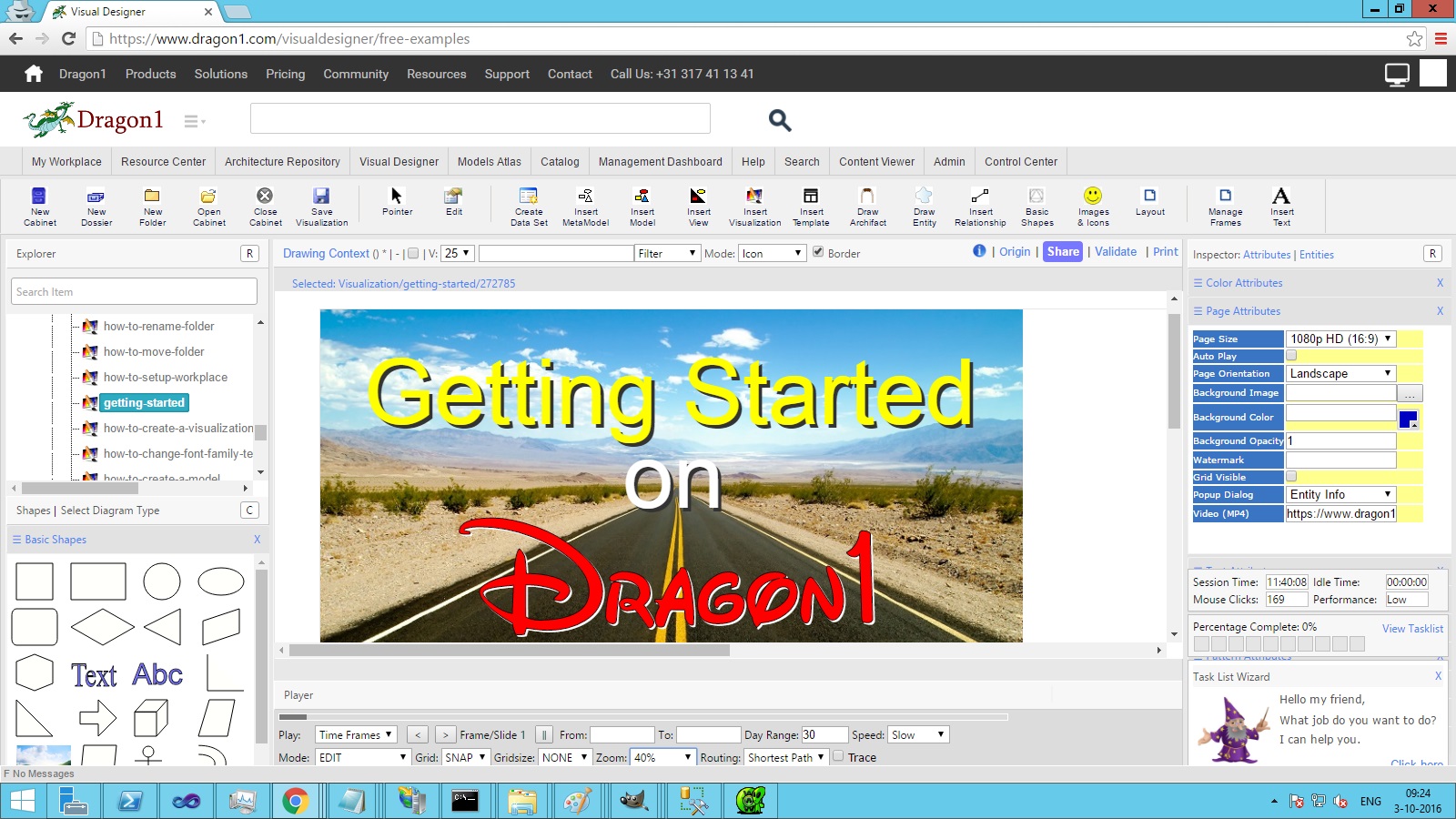
Task: Click the Entities link in Inspector
Action: [1317, 255]
